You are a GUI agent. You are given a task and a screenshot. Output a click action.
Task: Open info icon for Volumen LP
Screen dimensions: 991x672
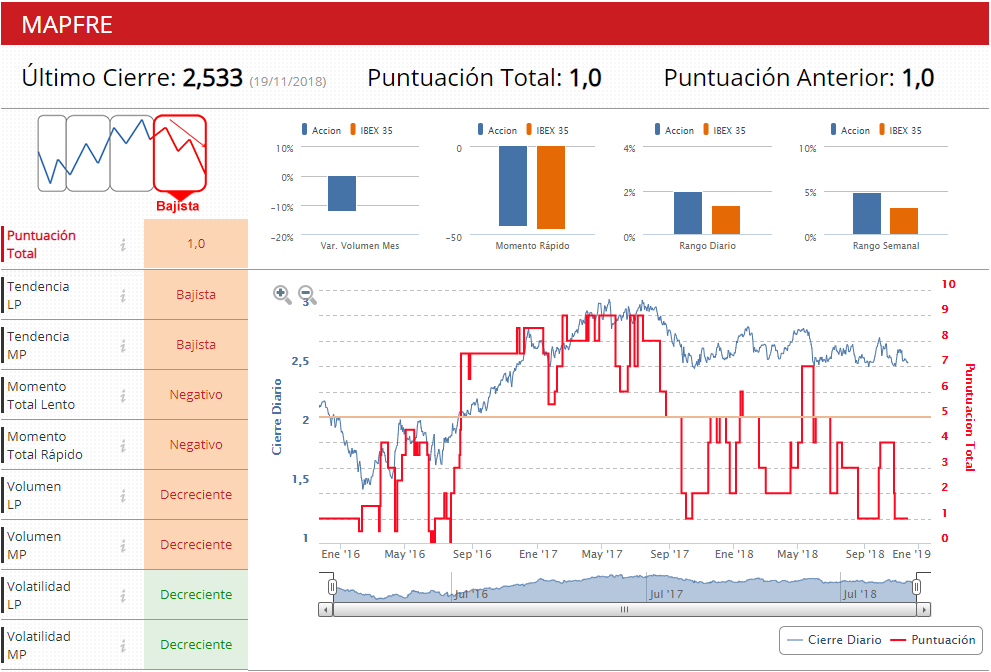[123, 496]
